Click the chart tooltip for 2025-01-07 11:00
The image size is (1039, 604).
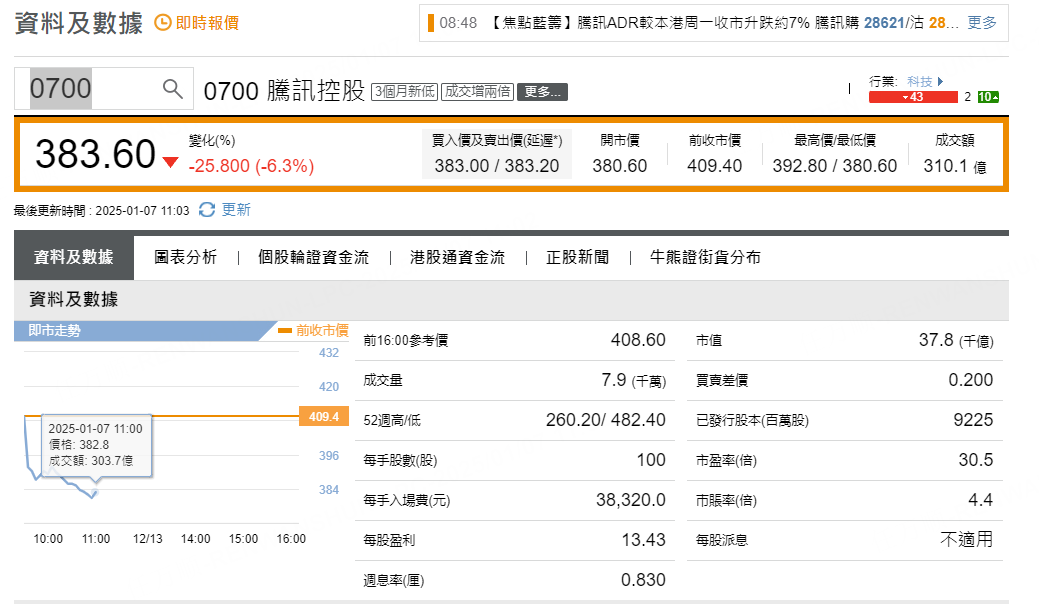click(97, 444)
